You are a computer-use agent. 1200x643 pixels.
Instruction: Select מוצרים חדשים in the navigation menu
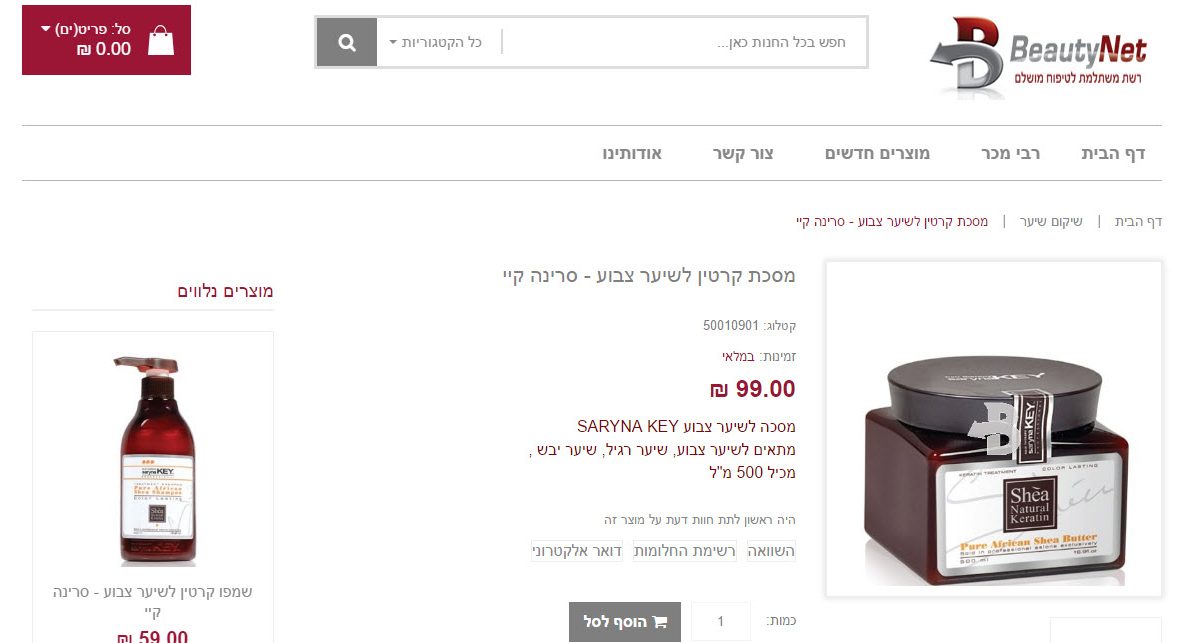(x=877, y=153)
